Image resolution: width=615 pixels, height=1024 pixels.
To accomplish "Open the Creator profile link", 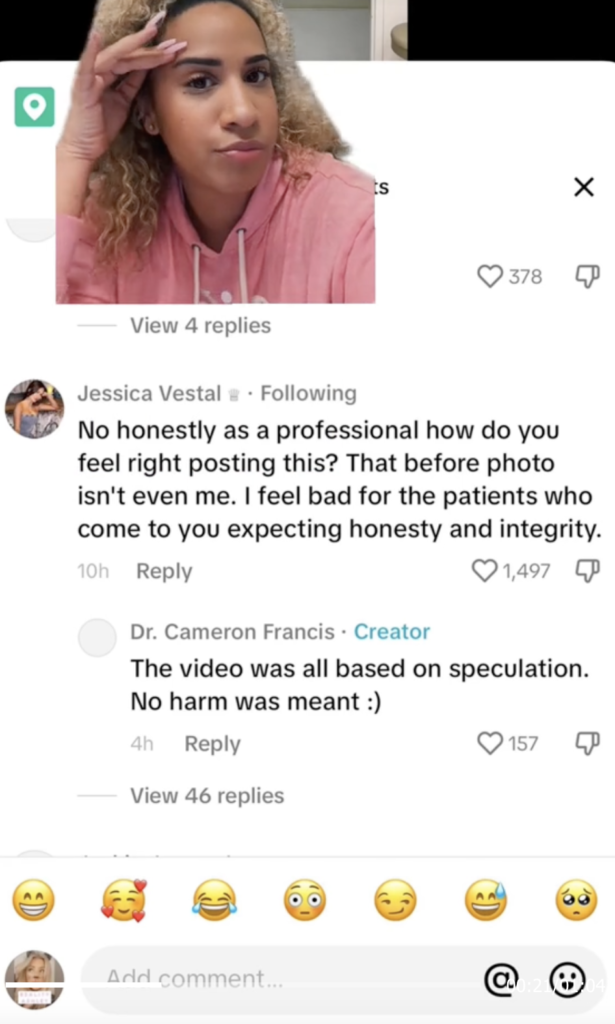I will (x=391, y=632).
